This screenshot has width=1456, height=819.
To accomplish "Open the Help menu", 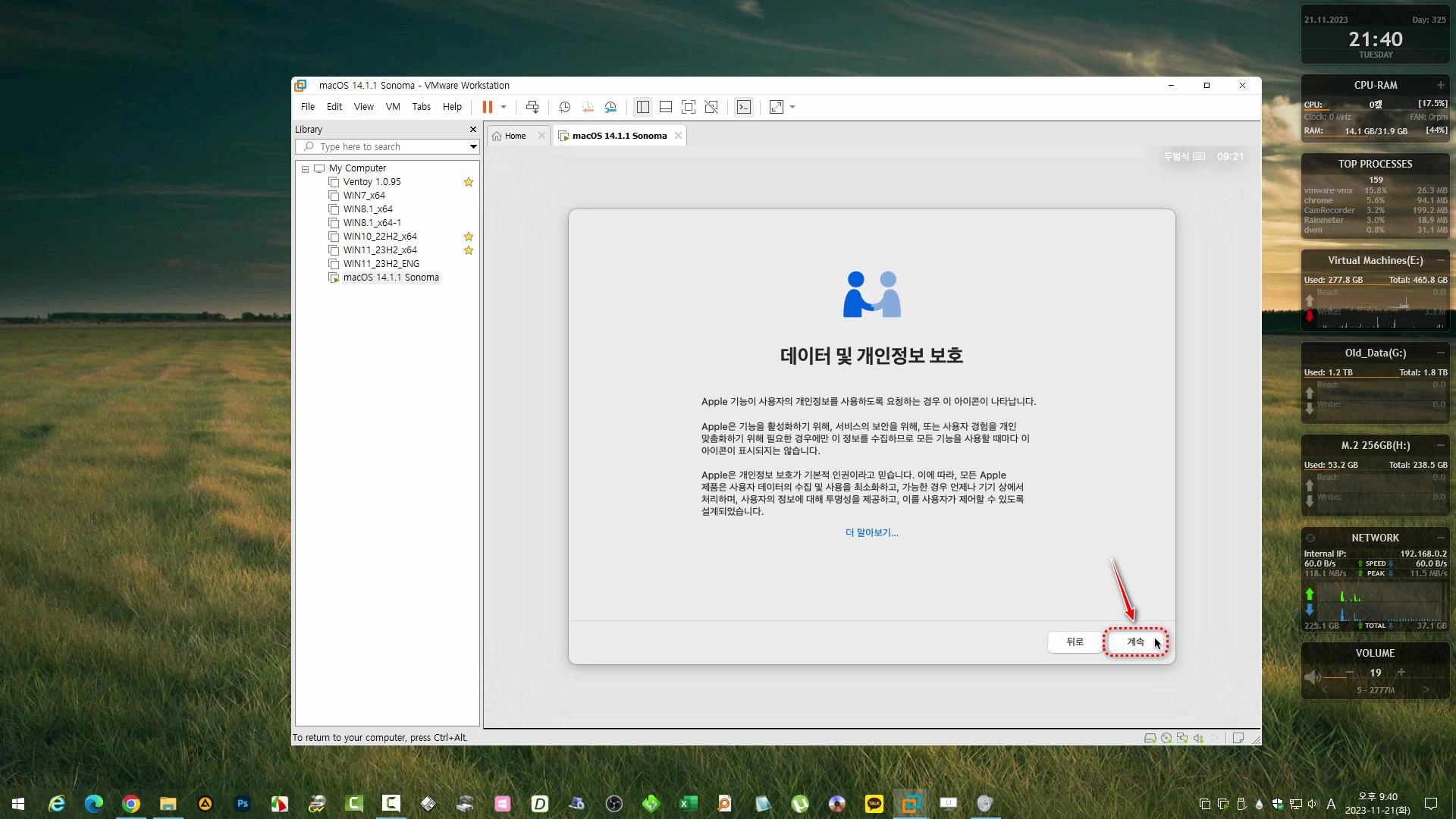I will click(x=452, y=107).
